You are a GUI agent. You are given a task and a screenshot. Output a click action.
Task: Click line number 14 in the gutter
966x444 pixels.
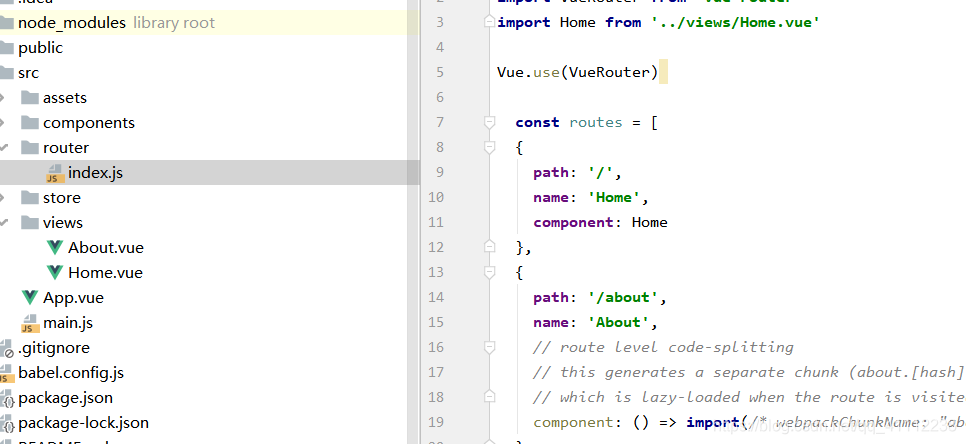point(436,297)
